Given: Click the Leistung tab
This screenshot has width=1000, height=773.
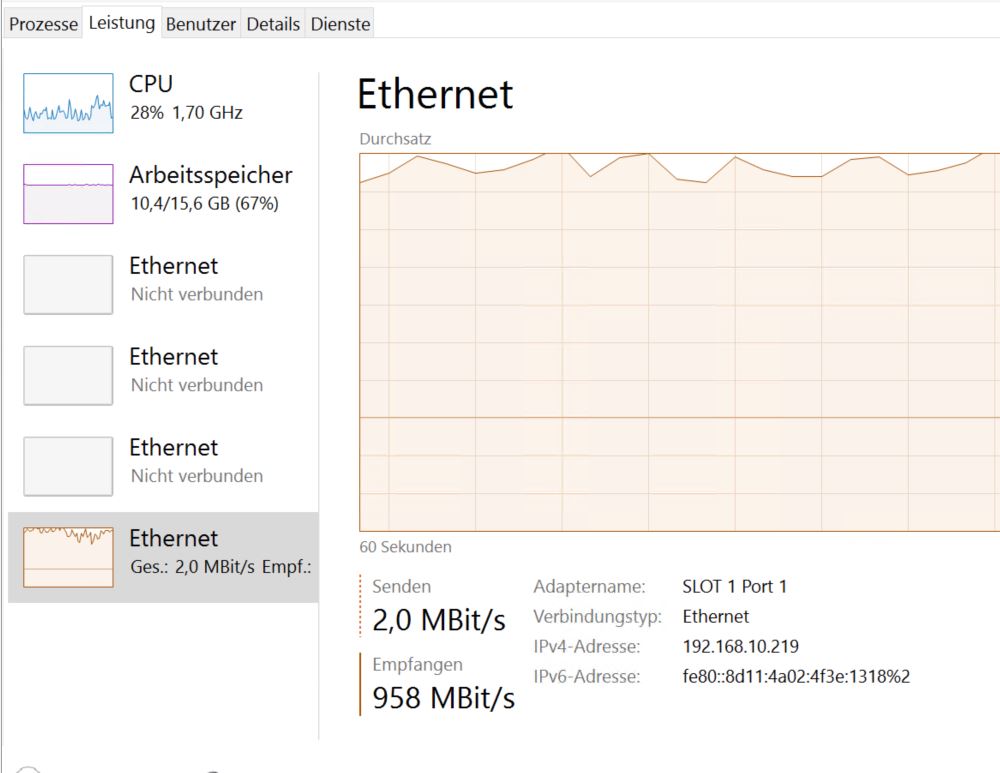Looking at the screenshot, I should pyautogui.click(x=122, y=23).
